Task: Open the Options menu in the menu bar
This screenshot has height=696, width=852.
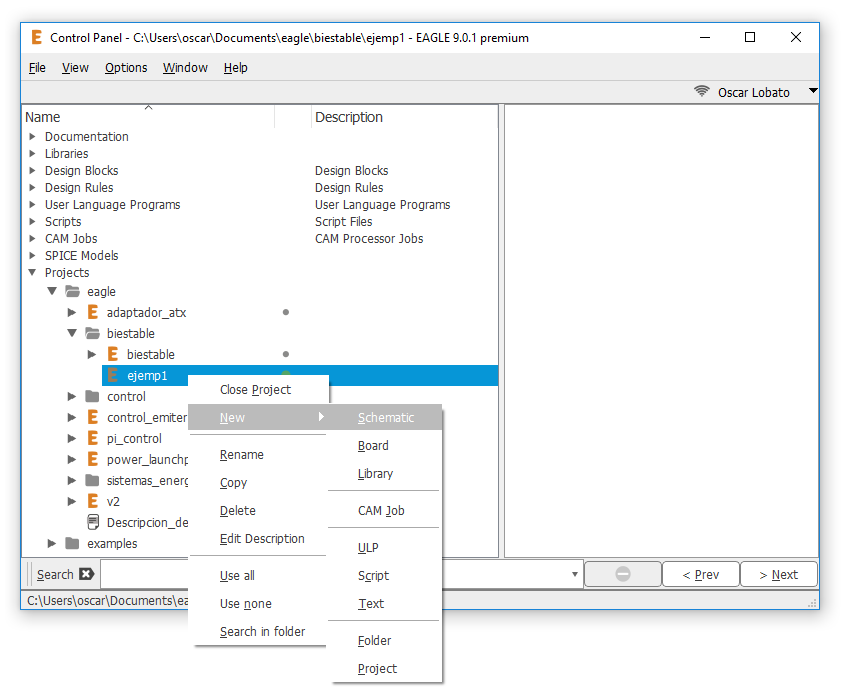Action: coord(126,68)
